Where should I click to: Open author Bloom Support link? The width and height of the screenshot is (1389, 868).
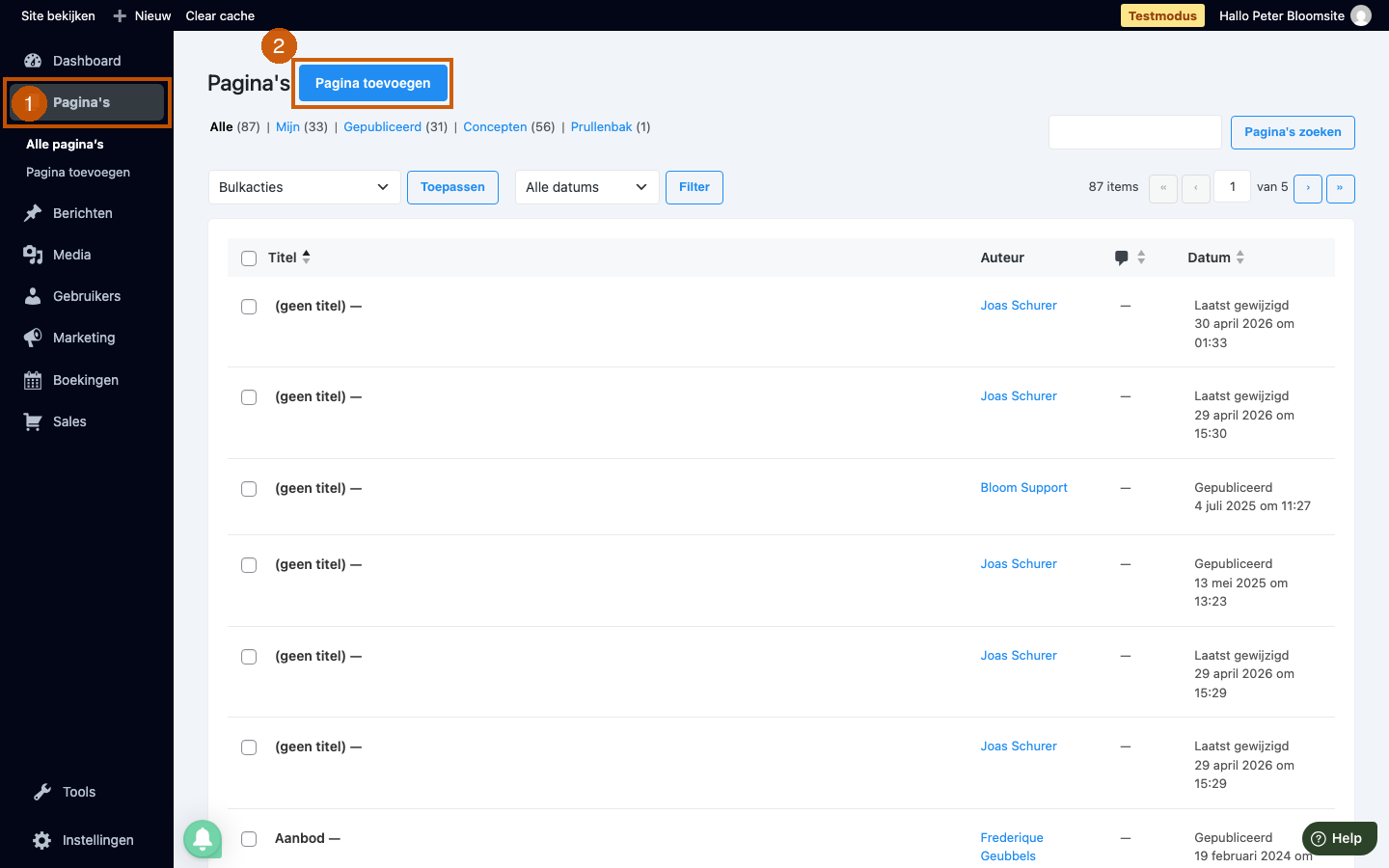[x=1023, y=488]
